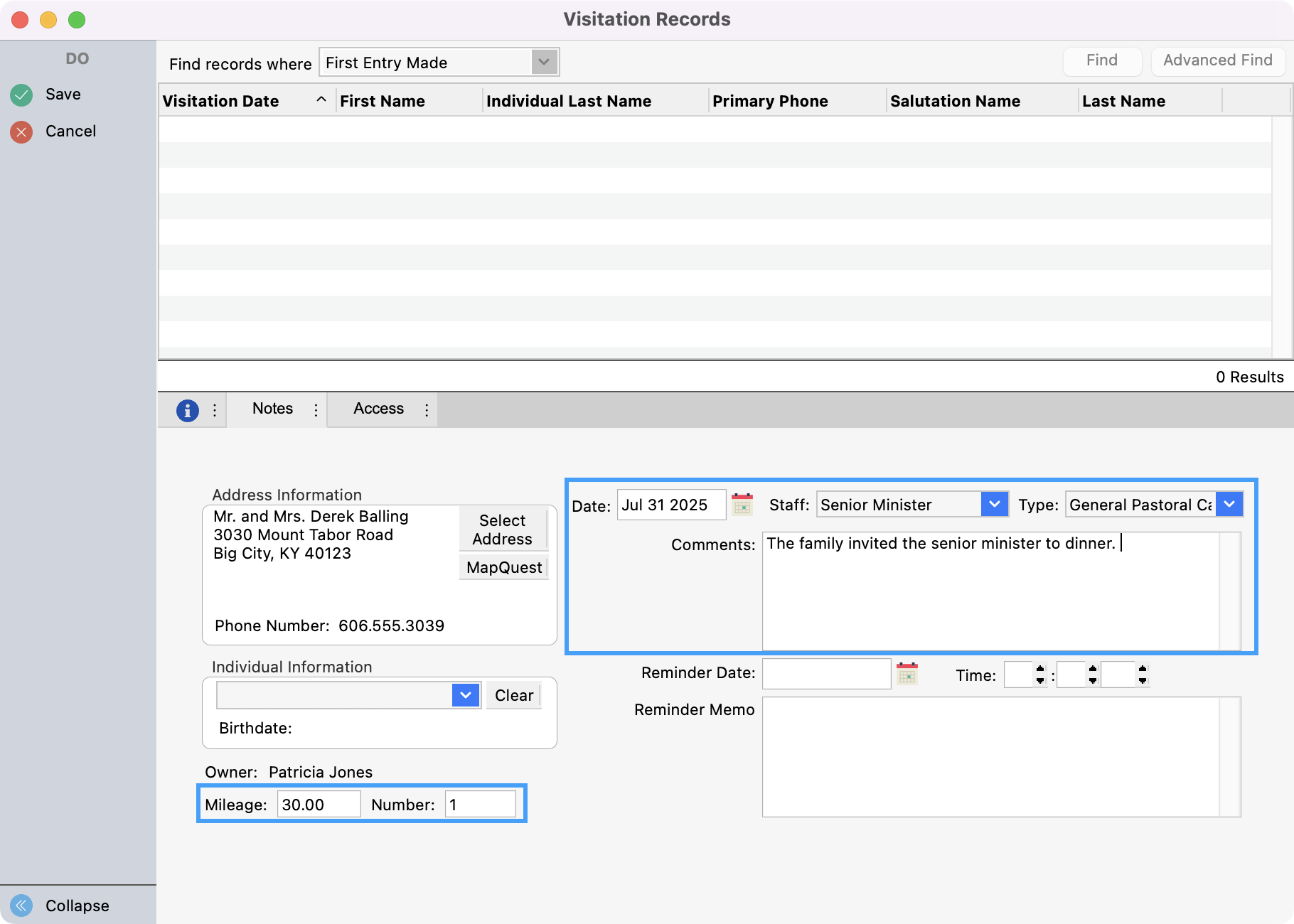Open the Reminder Date calendar picker
Image resolution: width=1294 pixels, height=924 pixels.
click(x=907, y=674)
